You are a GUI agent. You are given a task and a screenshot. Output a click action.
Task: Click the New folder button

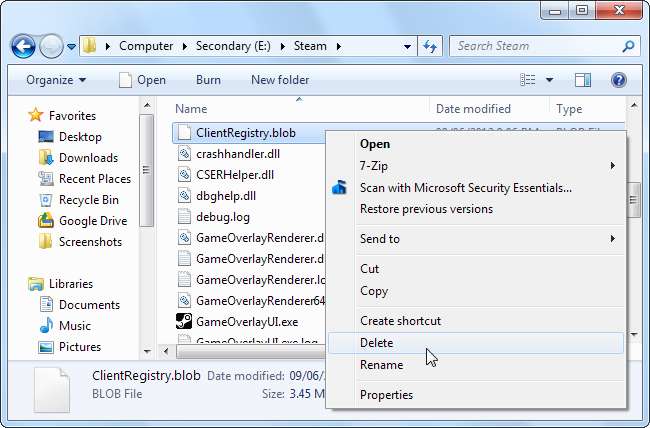pos(280,80)
